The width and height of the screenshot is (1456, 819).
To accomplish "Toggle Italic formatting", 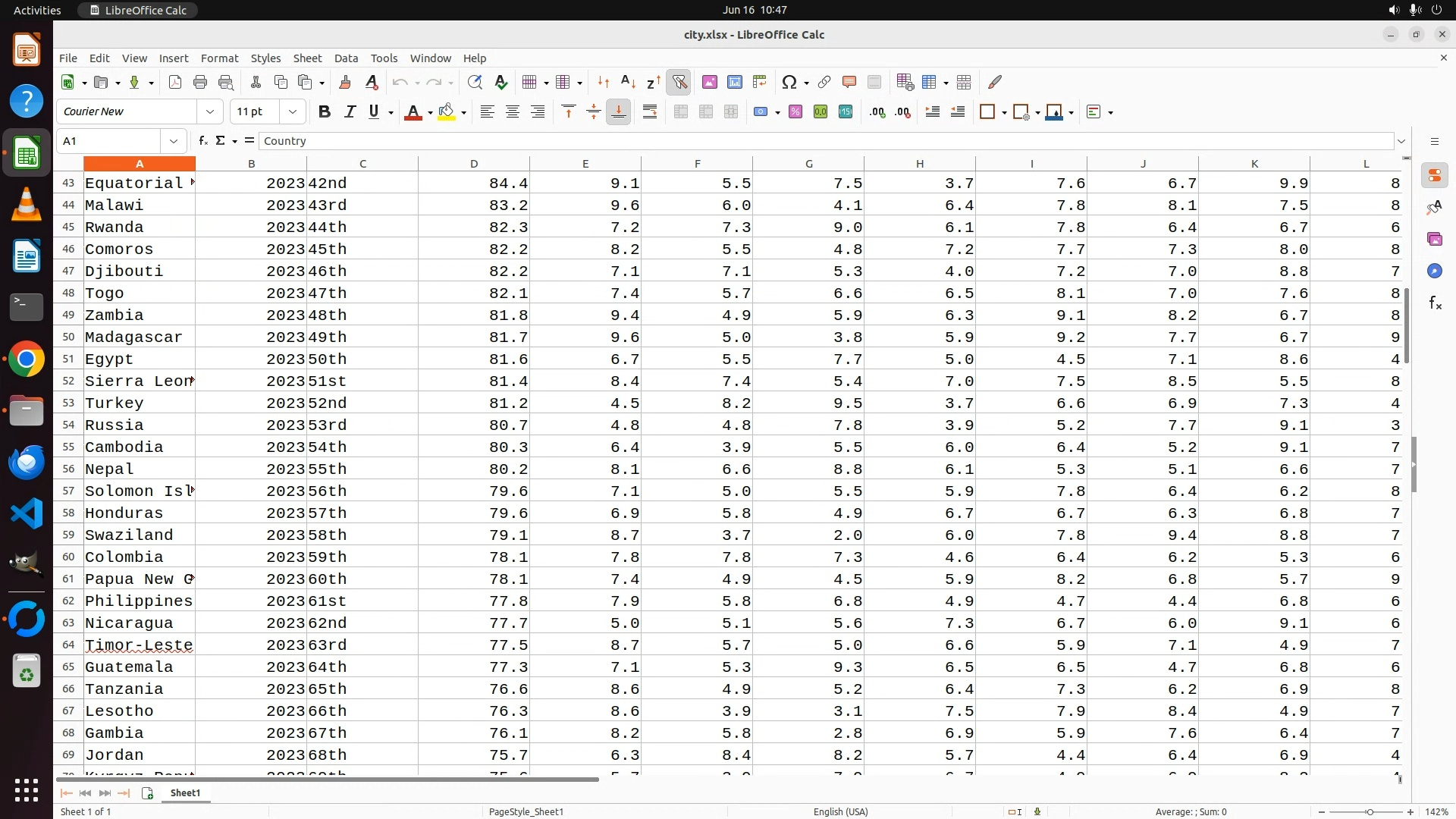I will pos(350,112).
